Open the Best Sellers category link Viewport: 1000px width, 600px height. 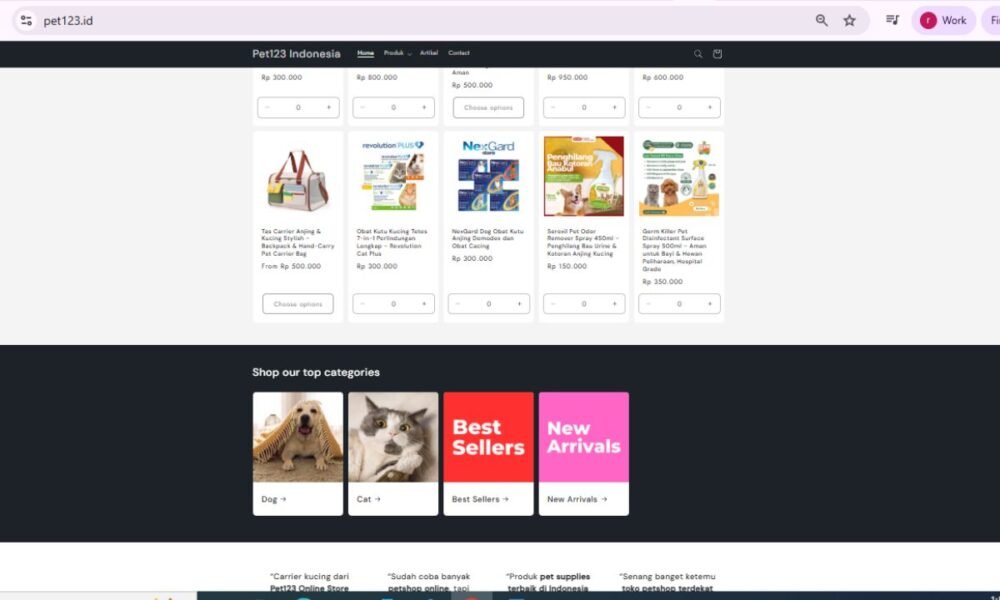(x=480, y=499)
